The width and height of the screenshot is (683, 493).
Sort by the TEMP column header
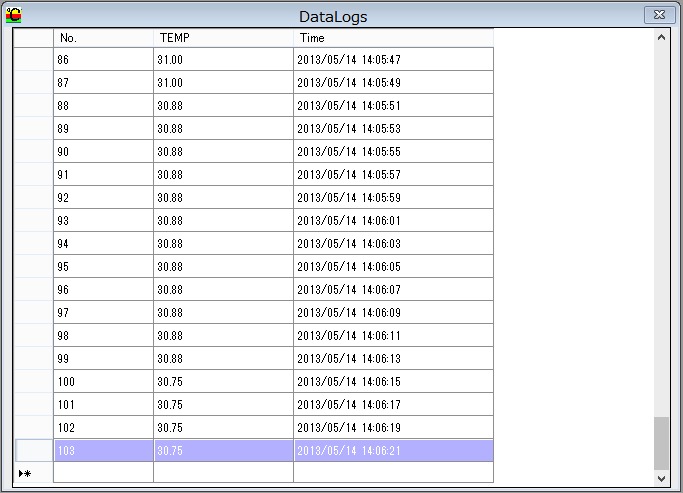223,37
